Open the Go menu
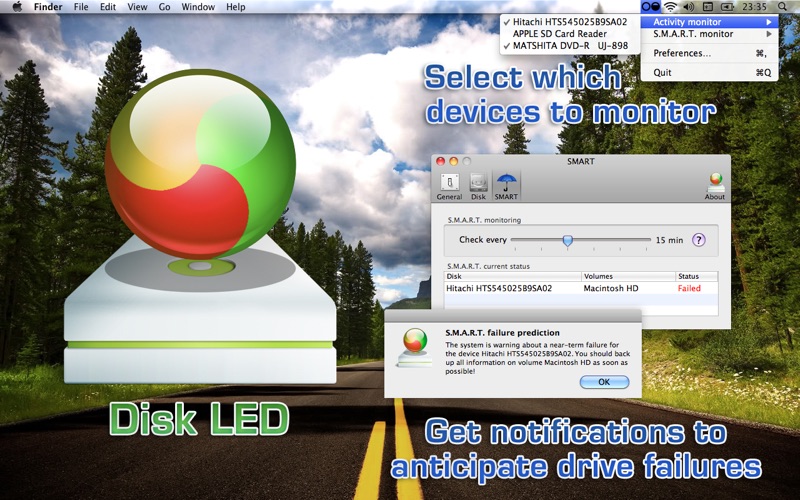 164,7
